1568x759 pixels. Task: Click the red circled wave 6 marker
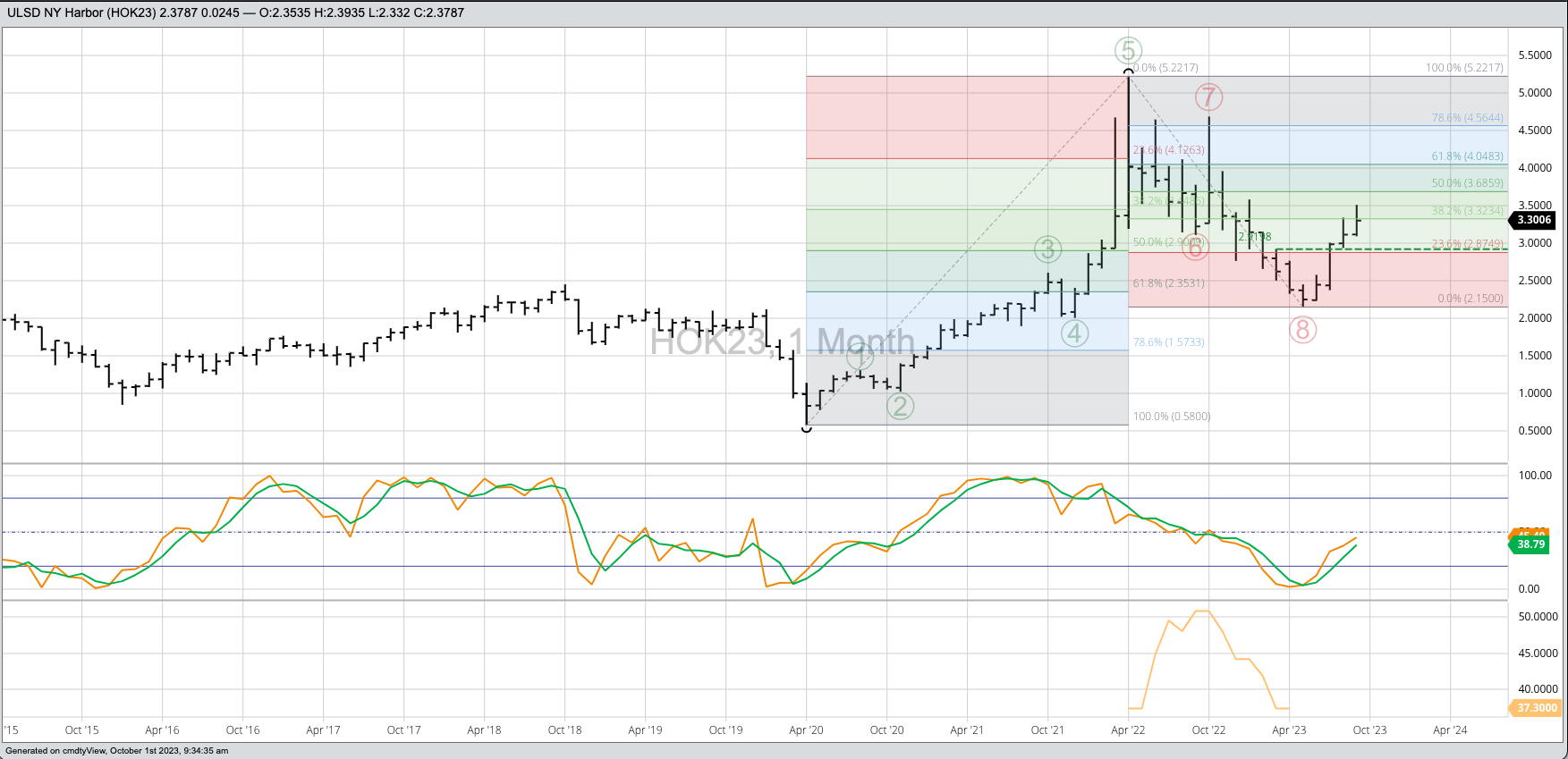click(1195, 247)
